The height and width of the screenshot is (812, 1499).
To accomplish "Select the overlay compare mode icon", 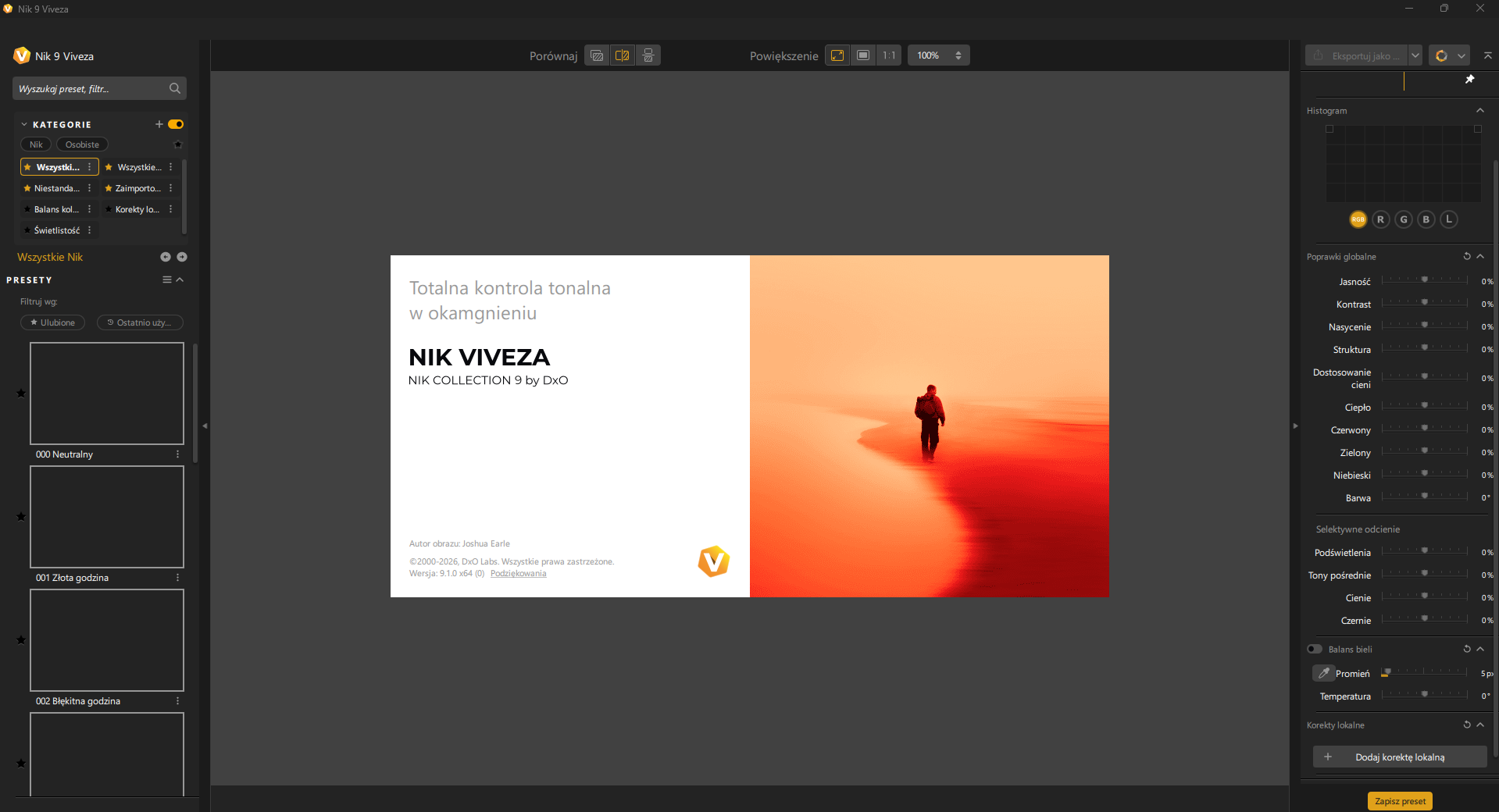I will pos(597,55).
